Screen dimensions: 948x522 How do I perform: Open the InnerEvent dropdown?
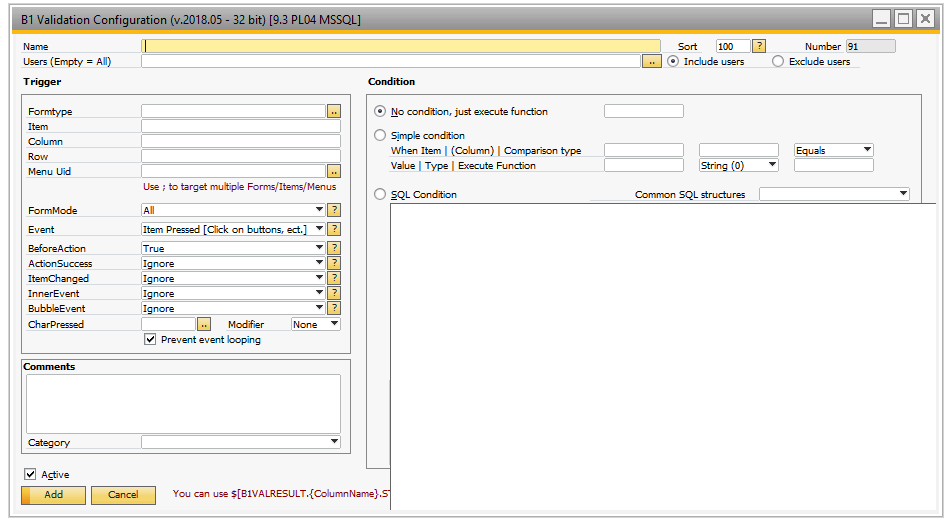click(x=319, y=293)
